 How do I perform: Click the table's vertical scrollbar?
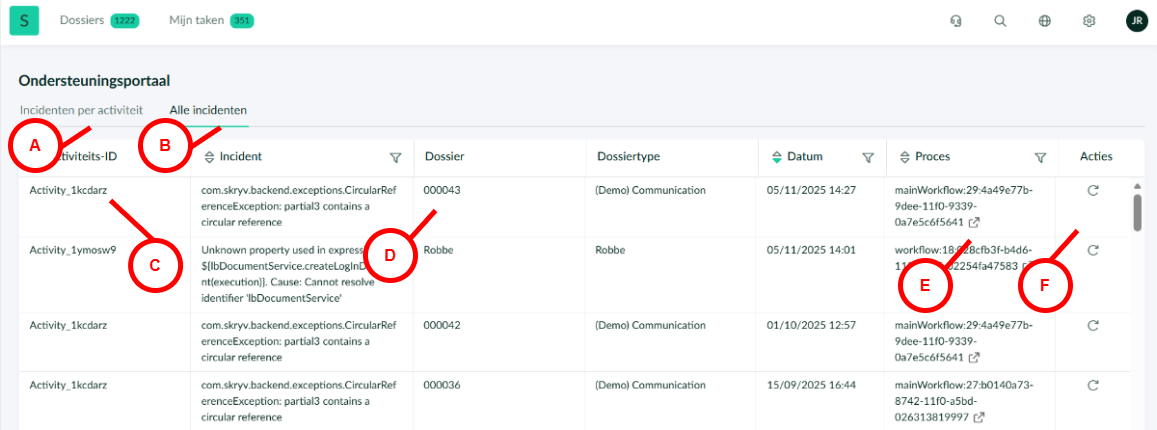tap(1136, 210)
